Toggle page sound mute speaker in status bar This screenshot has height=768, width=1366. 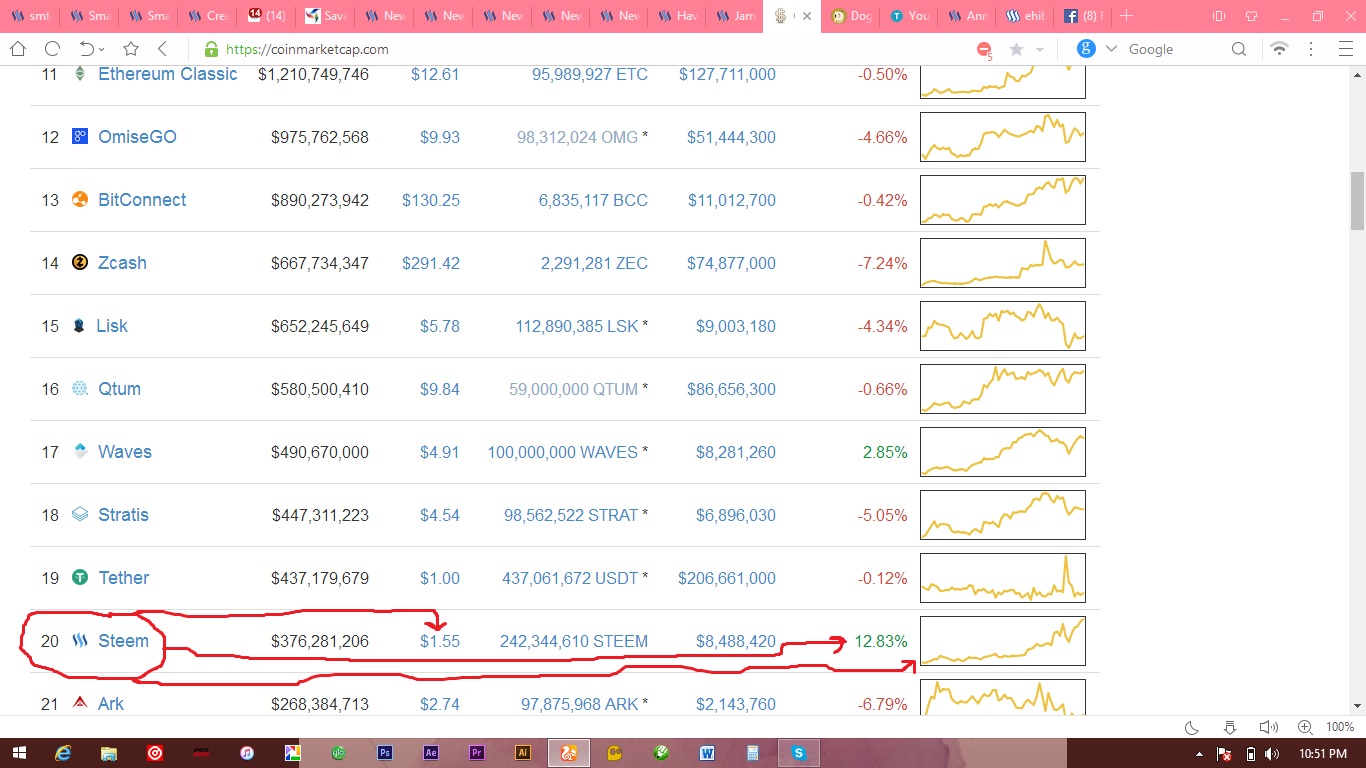[x=1268, y=727]
